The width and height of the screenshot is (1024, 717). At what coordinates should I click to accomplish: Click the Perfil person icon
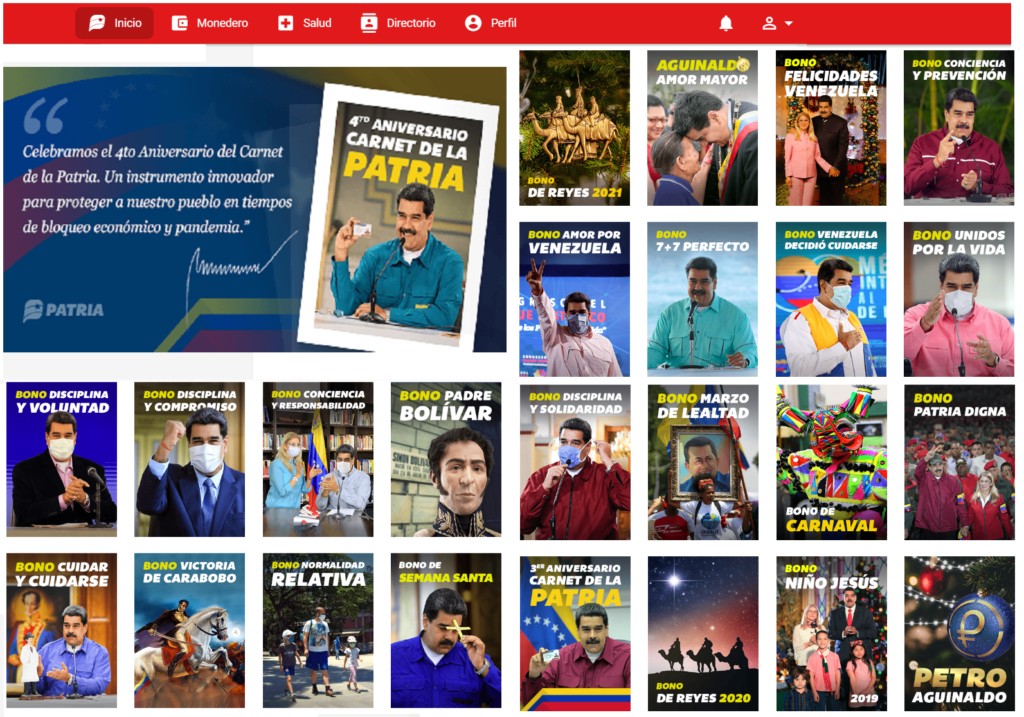coord(473,23)
